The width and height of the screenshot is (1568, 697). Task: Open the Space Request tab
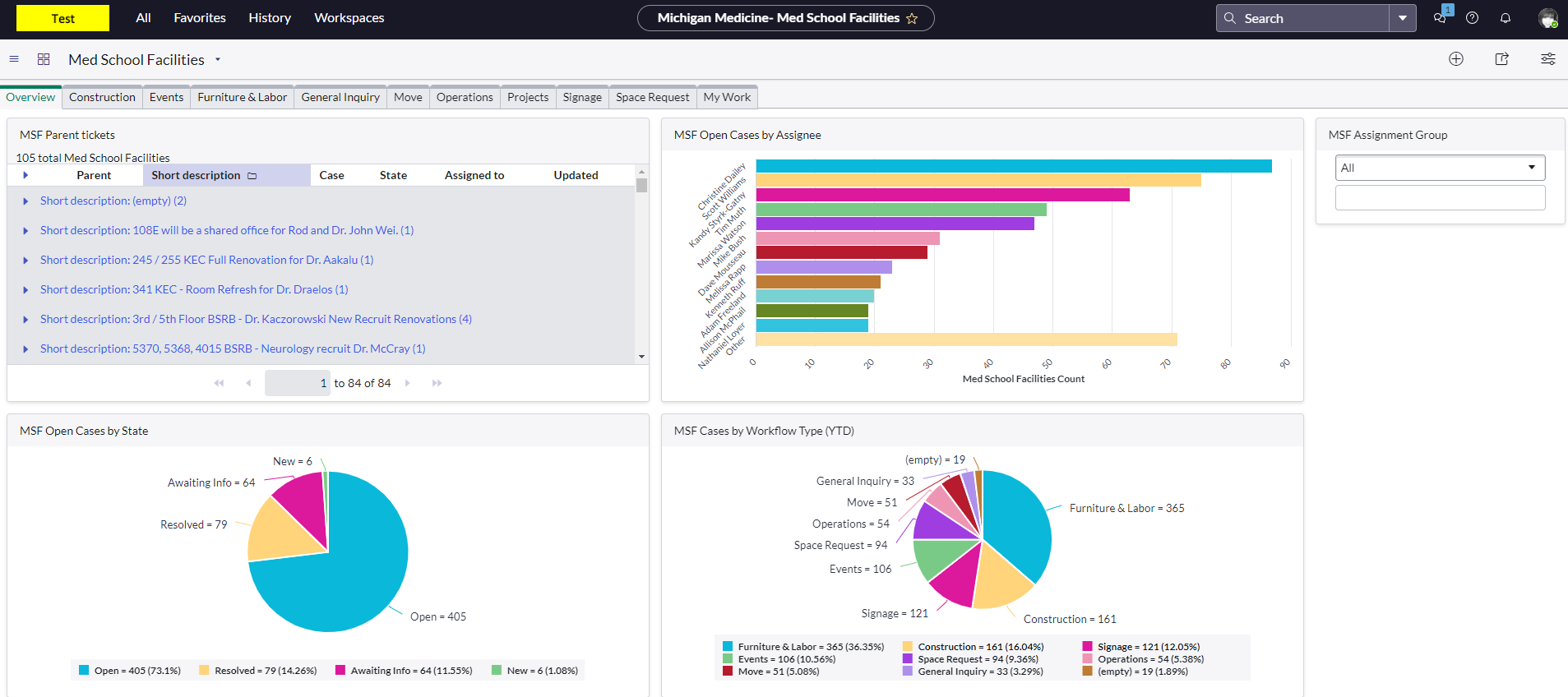pyautogui.click(x=653, y=97)
